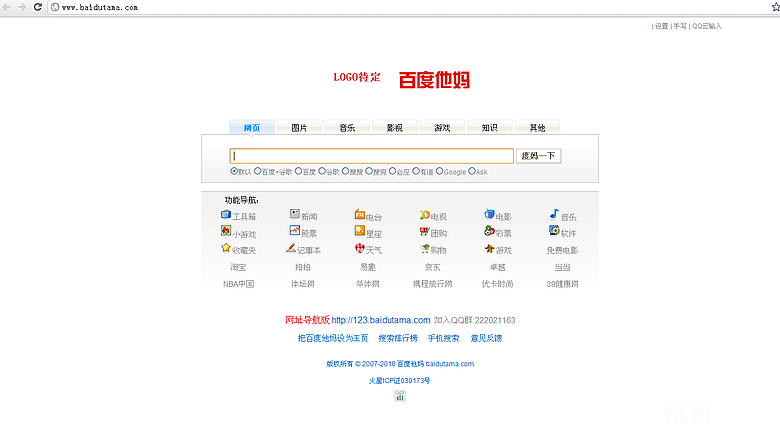The height and width of the screenshot is (439, 780).
Task: Select the Ask radio option
Action: (472, 171)
